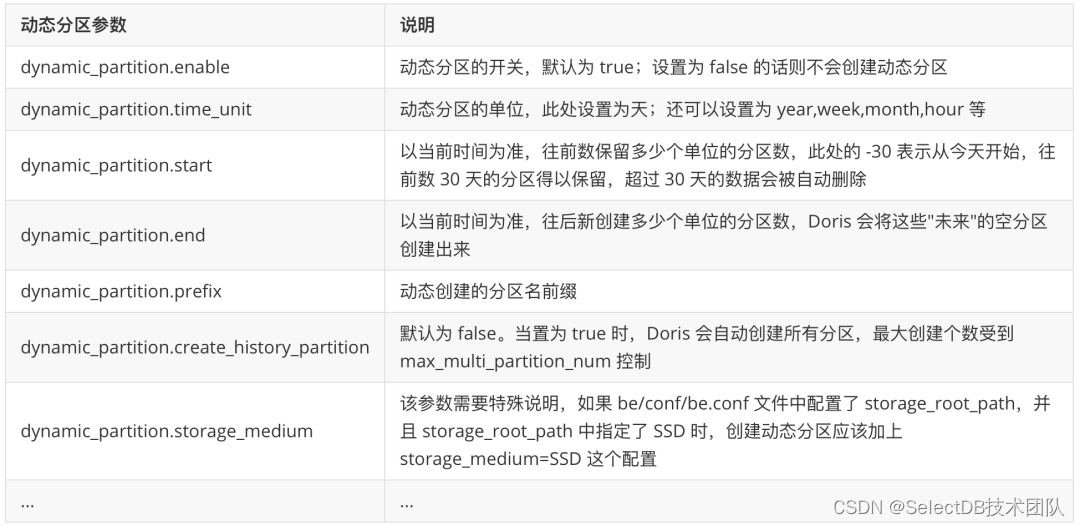Click the 动态创建的分区名前缀 description cell
The width and height of the screenshot is (1080, 526).
tap(486, 291)
